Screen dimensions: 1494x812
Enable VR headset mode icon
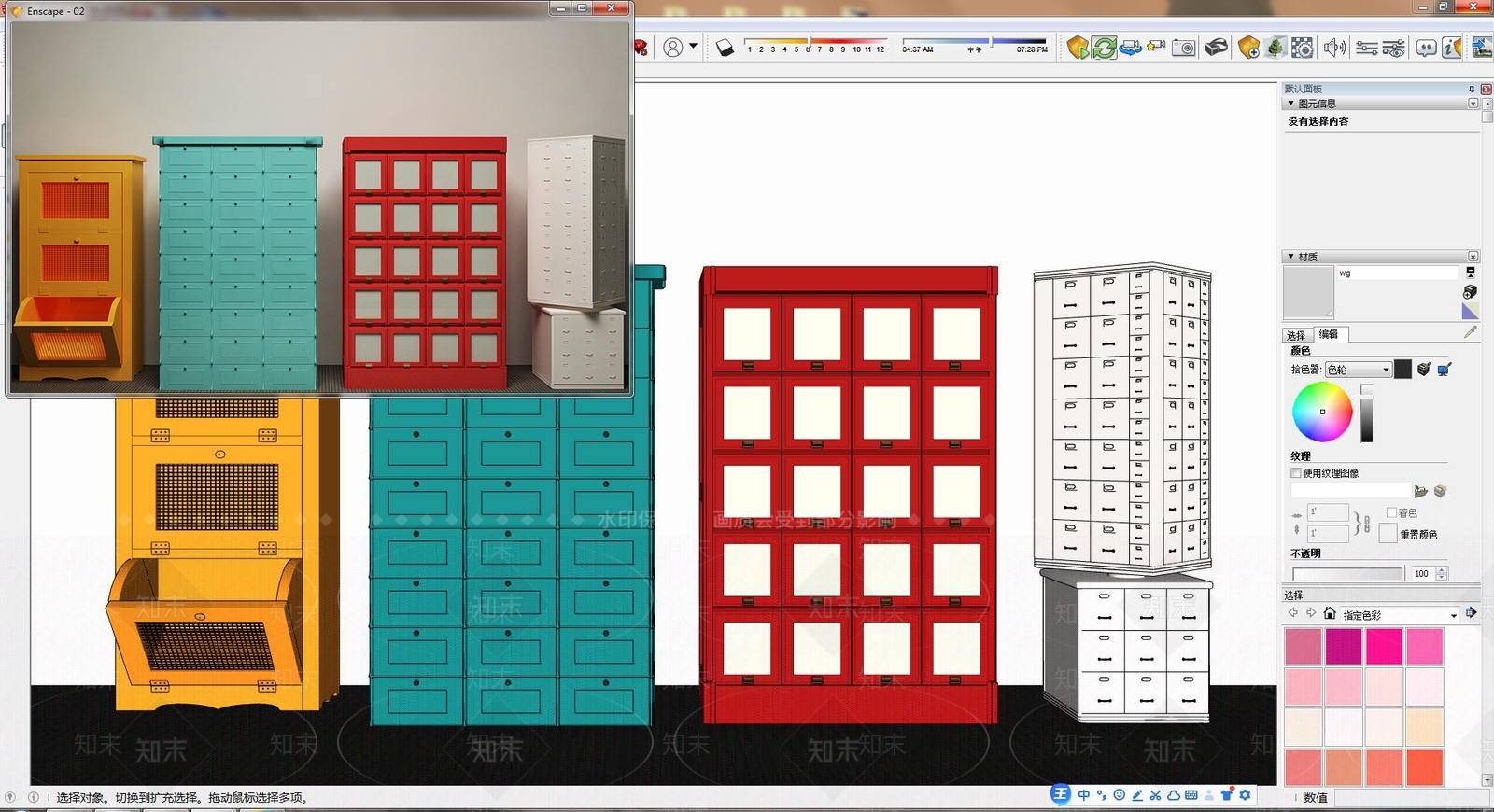tap(1216, 47)
